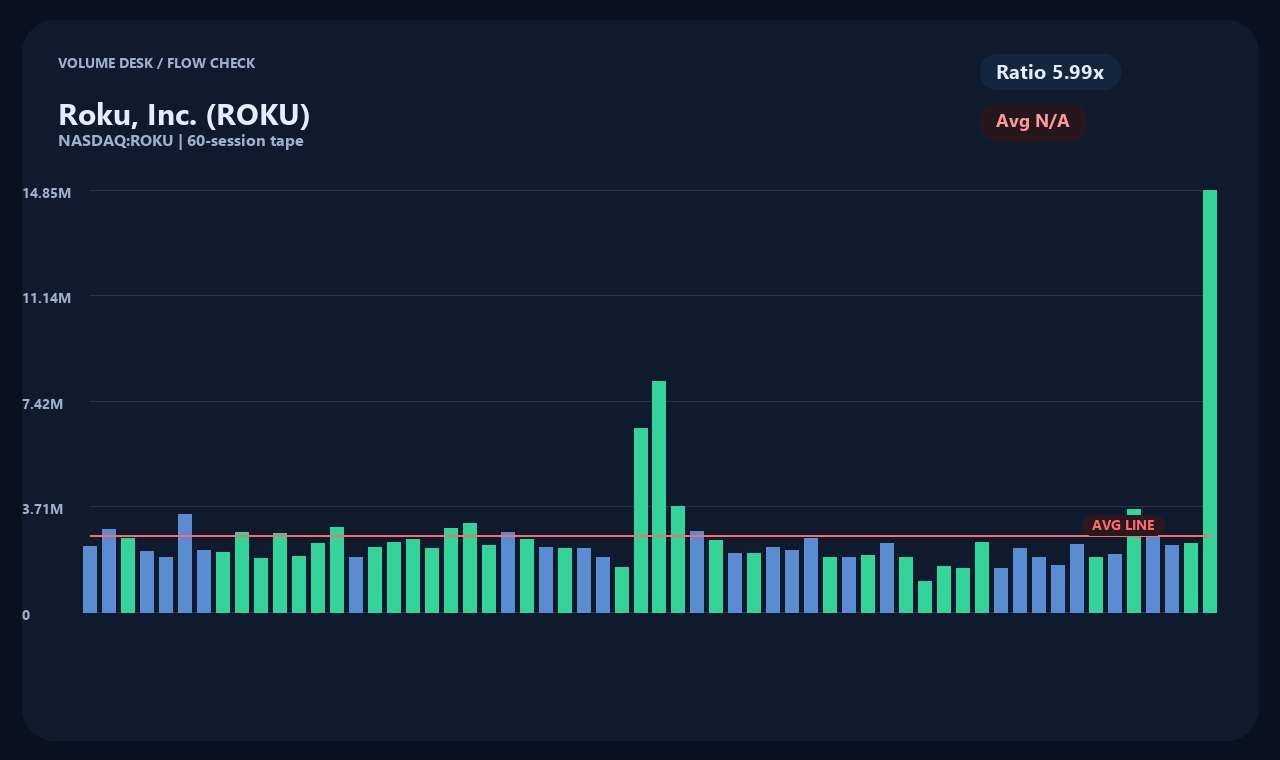Click the 11.14M axis label
This screenshot has height=760, width=1280.
[x=47, y=298]
